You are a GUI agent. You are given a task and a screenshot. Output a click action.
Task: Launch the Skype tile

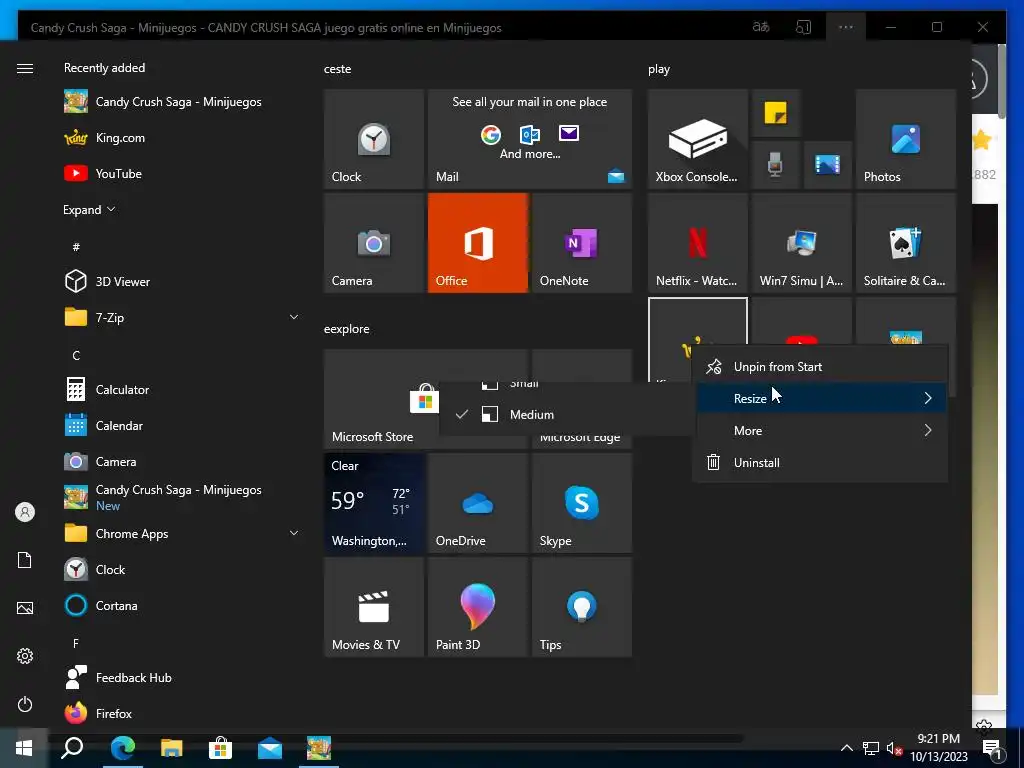coord(582,503)
